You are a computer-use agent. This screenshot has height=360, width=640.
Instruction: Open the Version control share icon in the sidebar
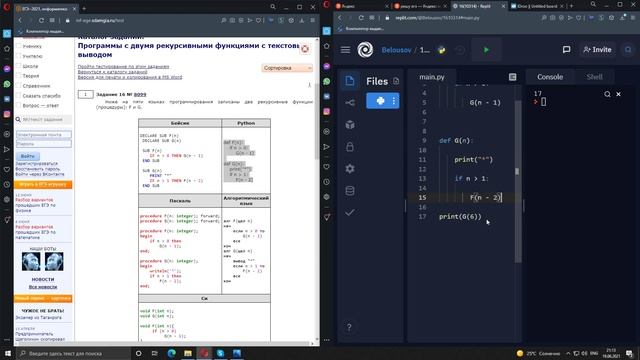point(350,102)
